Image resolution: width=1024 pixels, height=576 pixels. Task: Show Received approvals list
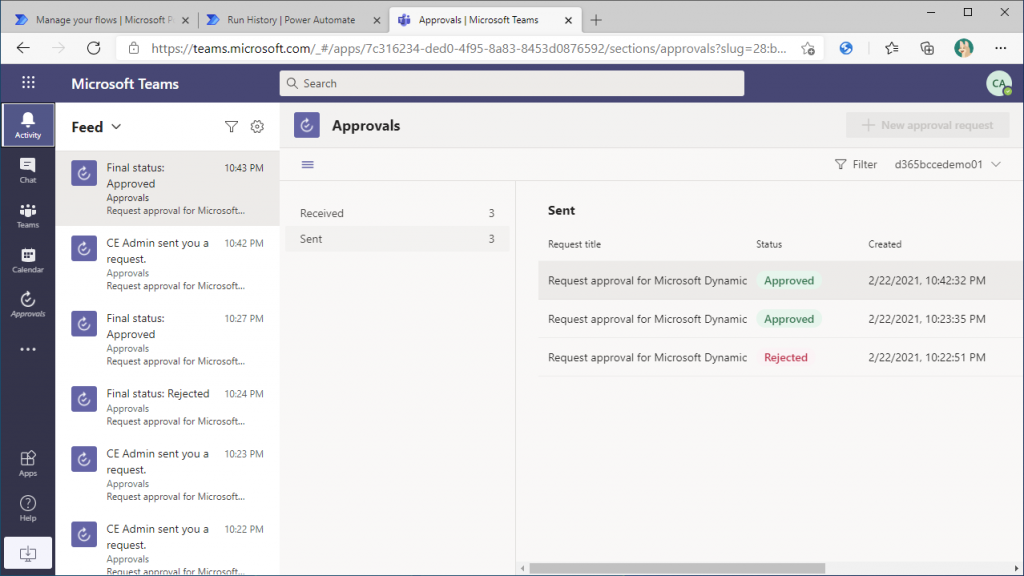tap(397, 214)
